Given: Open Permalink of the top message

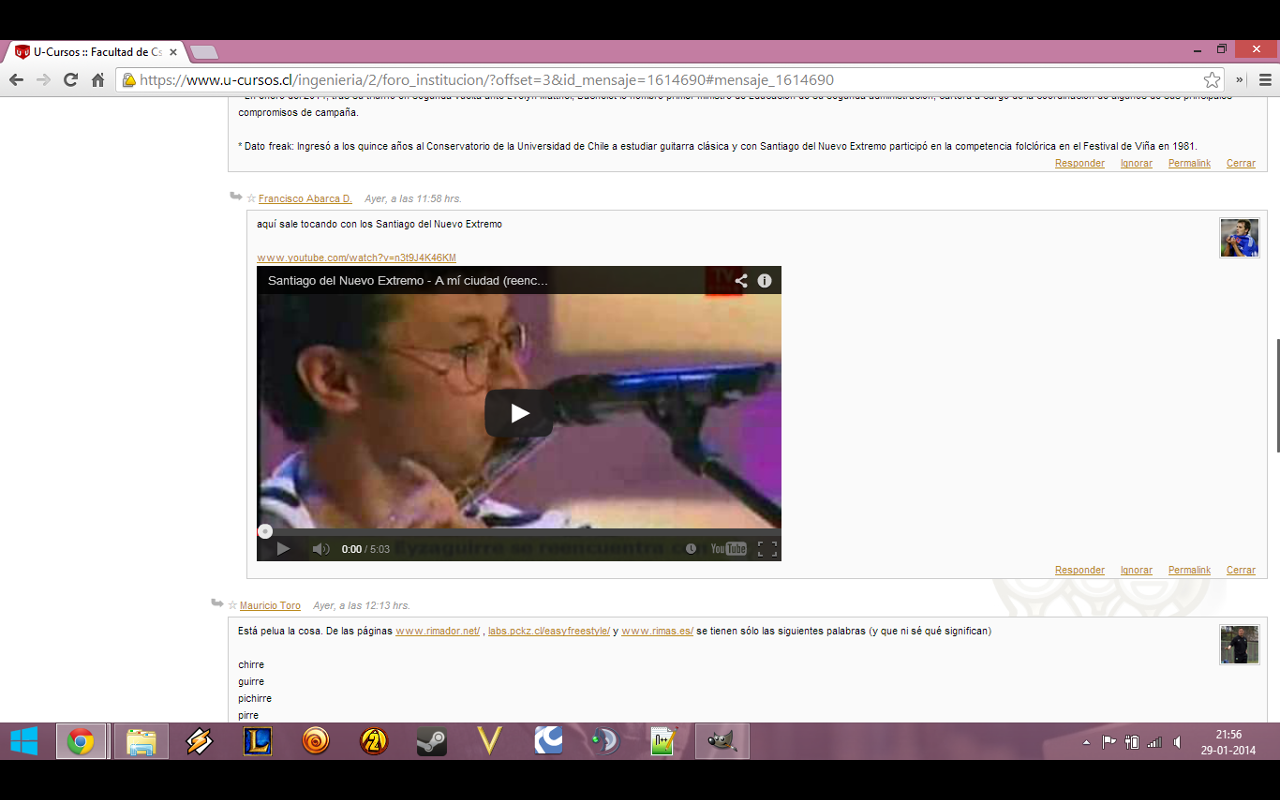Looking at the screenshot, I should [x=1189, y=163].
